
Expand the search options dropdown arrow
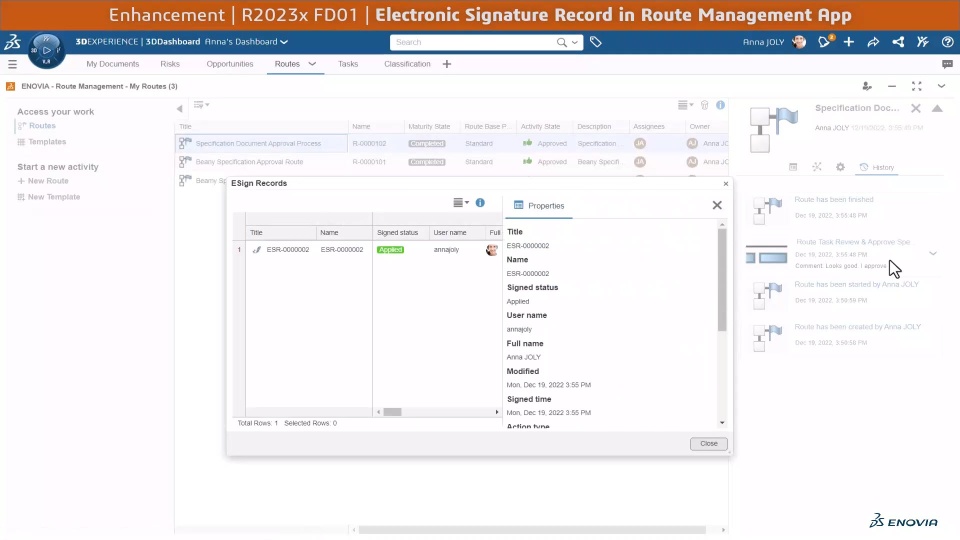574,42
